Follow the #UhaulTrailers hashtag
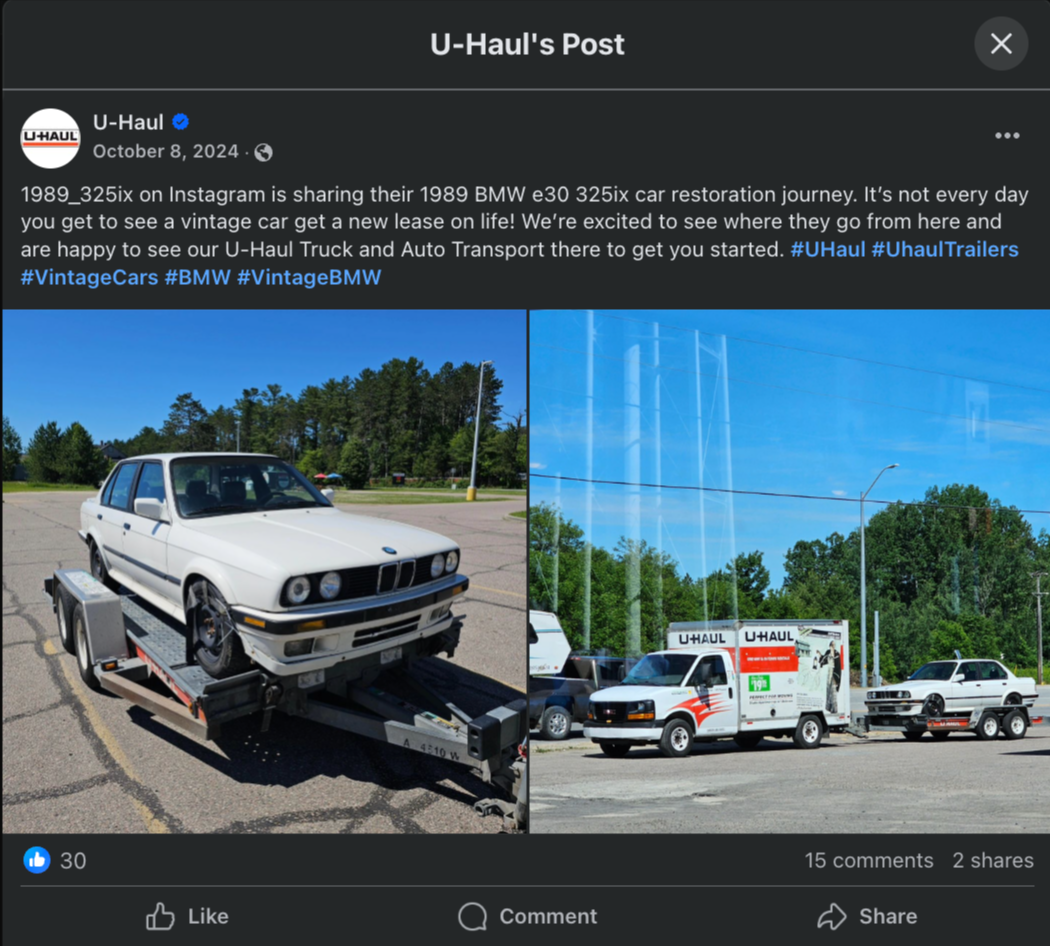 945,250
